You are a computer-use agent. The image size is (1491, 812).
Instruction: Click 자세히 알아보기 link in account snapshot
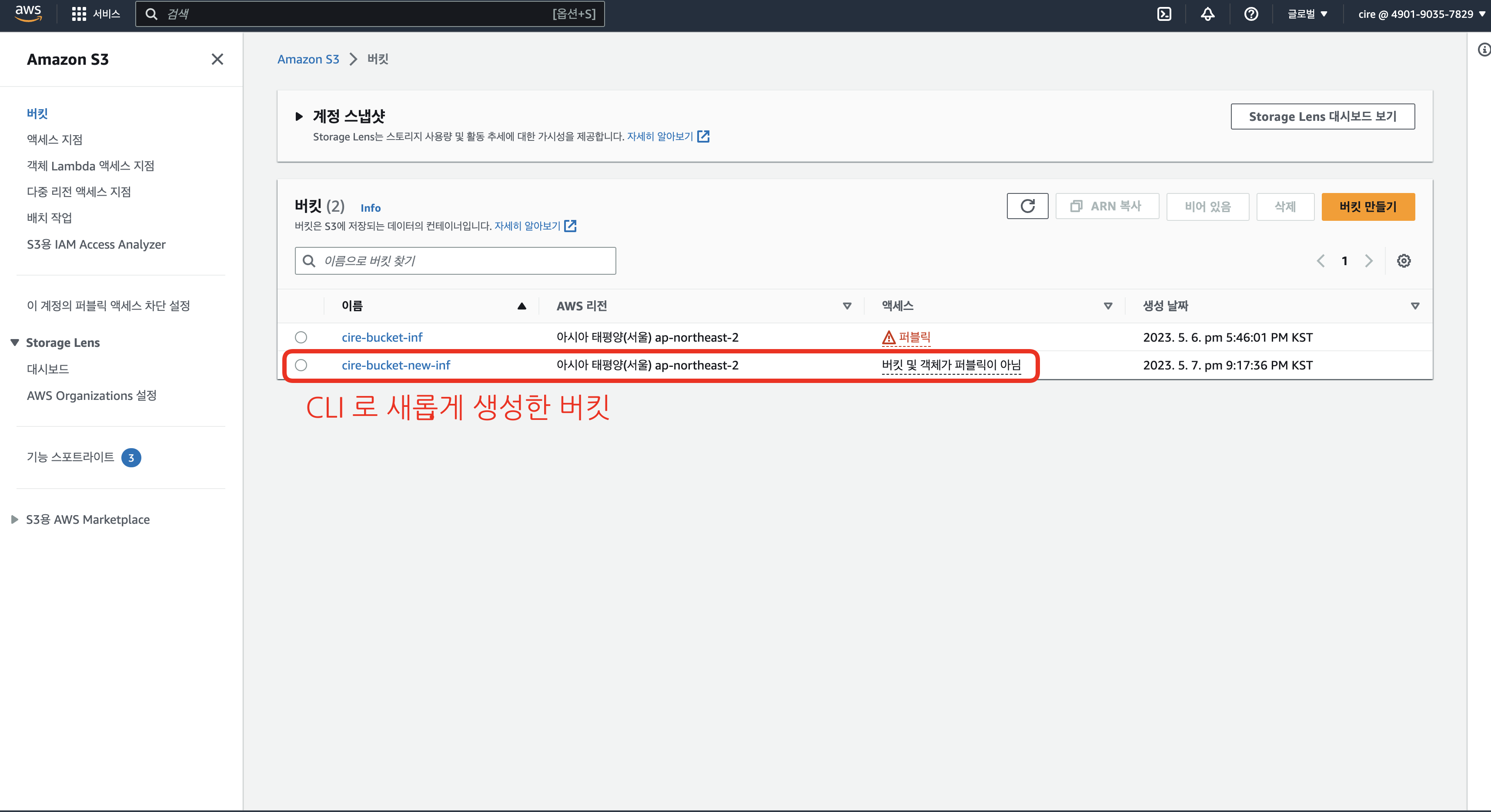pos(660,136)
